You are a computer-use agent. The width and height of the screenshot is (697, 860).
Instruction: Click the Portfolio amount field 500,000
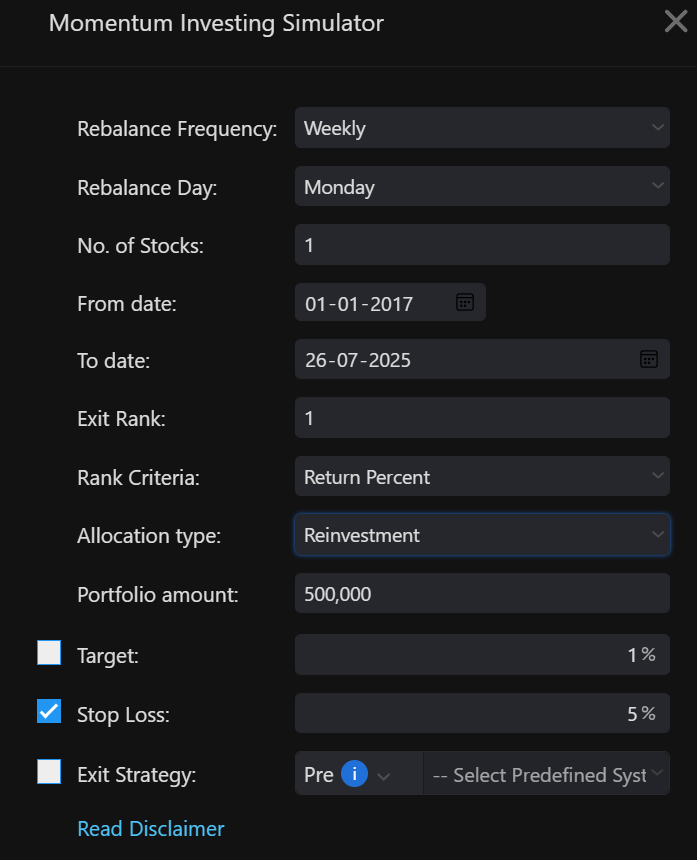(x=482, y=593)
